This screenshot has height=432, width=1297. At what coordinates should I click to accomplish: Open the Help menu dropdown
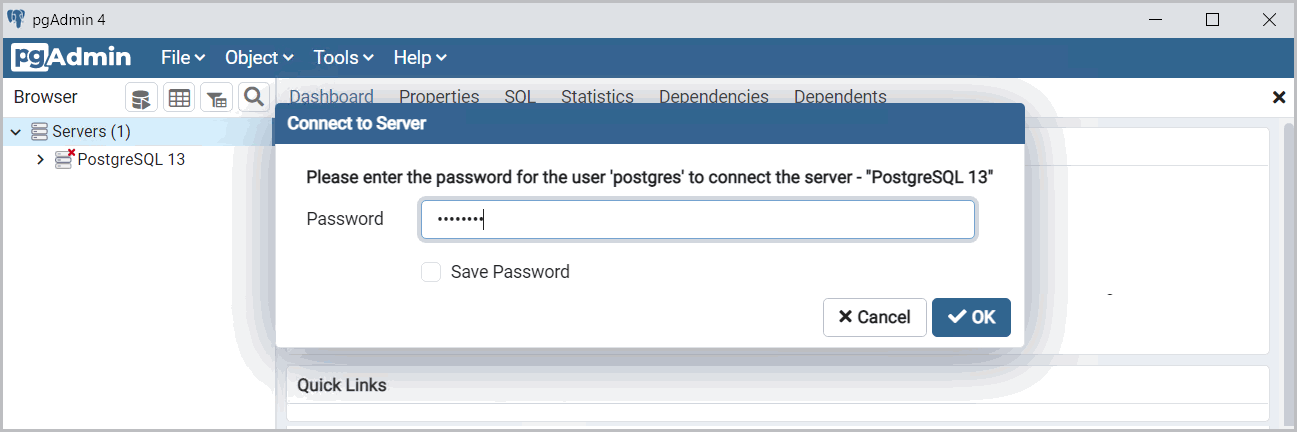pos(420,58)
